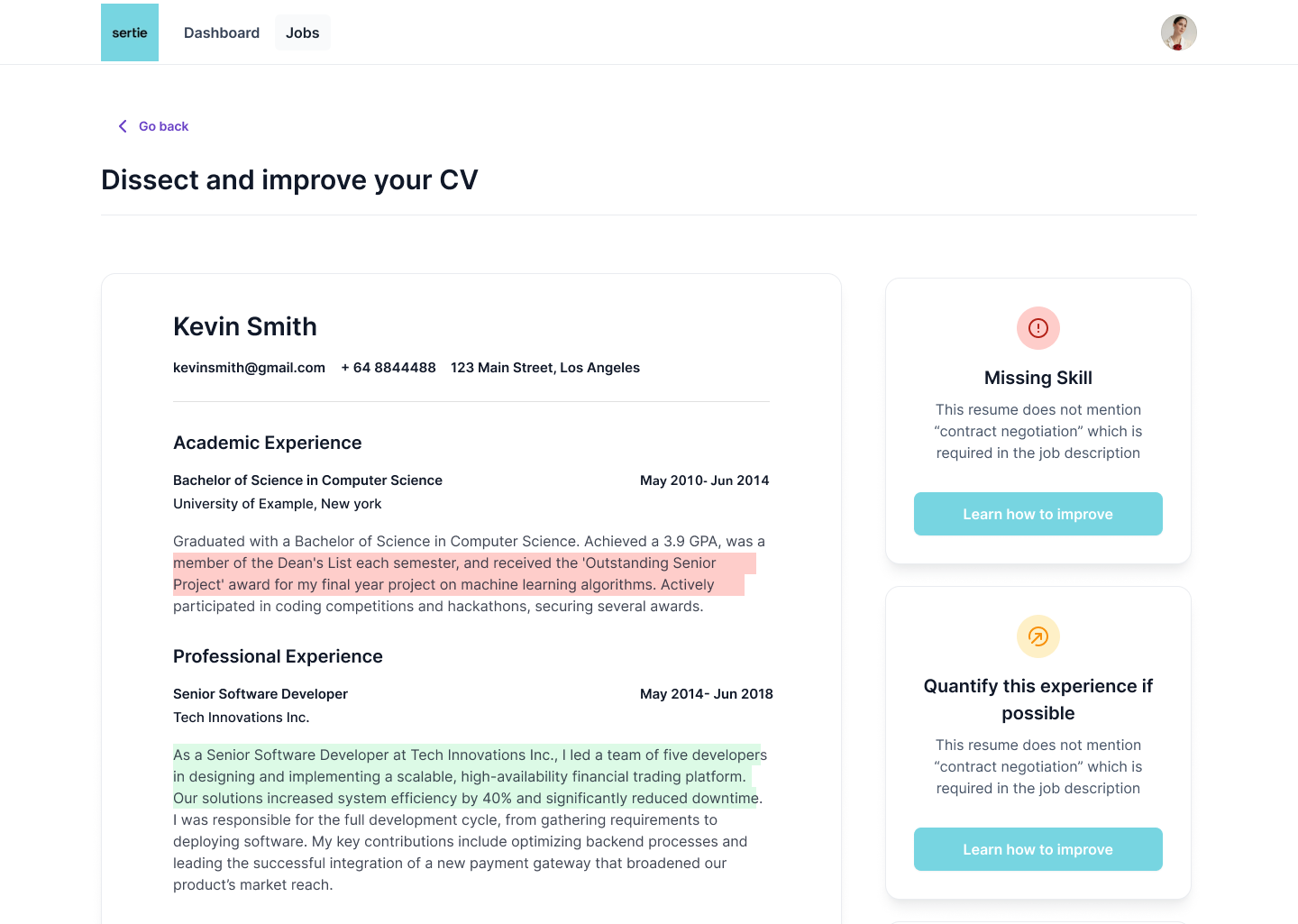Click the Senior Software Developer job title
The width and height of the screenshot is (1298, 924).
(261, 694)
